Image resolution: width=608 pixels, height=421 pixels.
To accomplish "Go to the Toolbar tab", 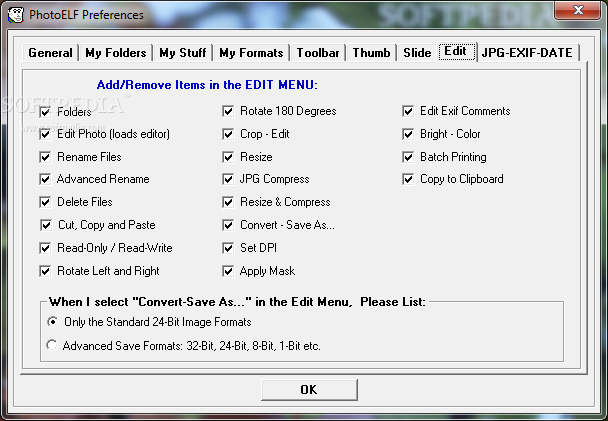I will point(318,53).
